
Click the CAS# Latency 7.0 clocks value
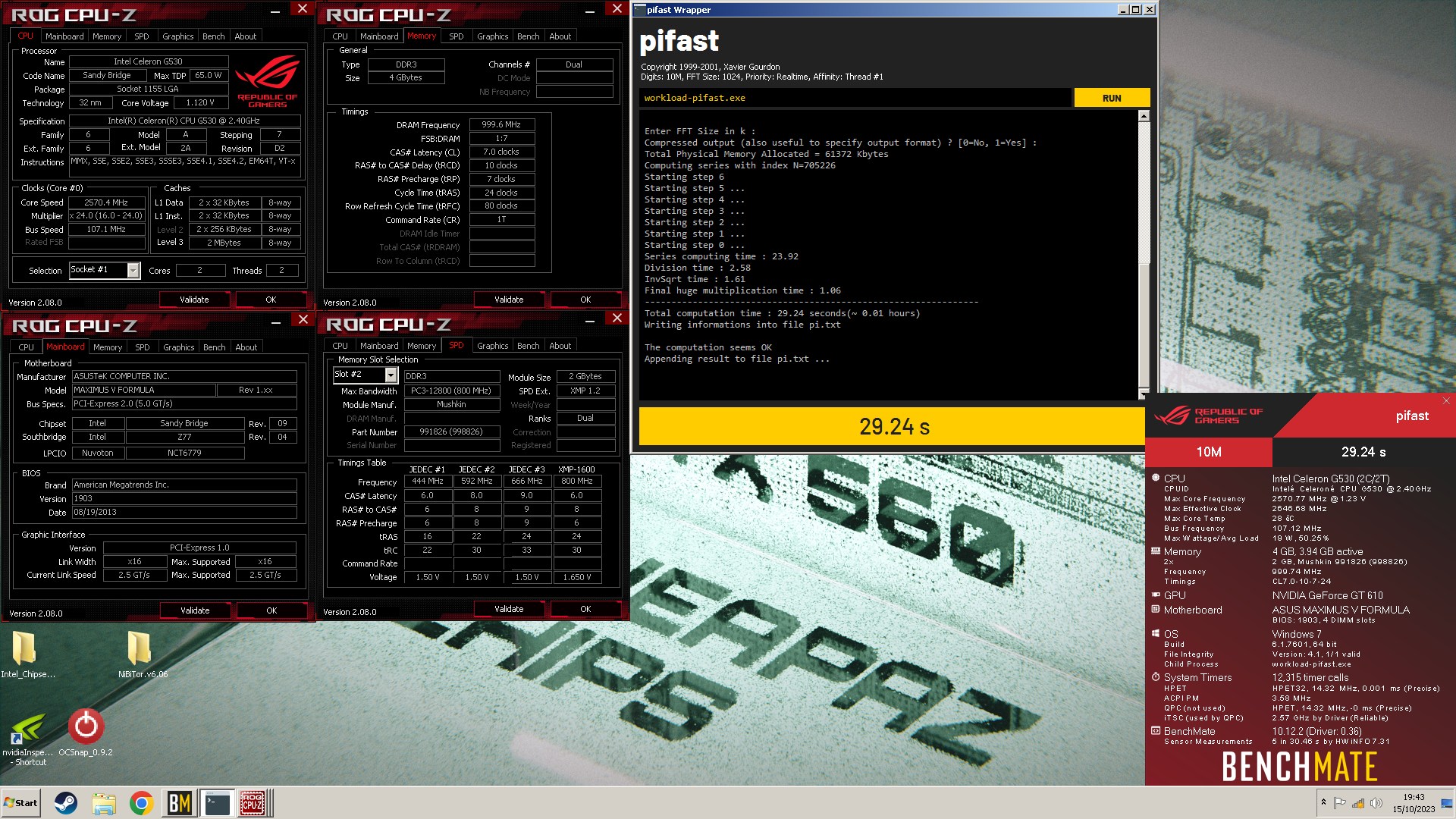502,152
